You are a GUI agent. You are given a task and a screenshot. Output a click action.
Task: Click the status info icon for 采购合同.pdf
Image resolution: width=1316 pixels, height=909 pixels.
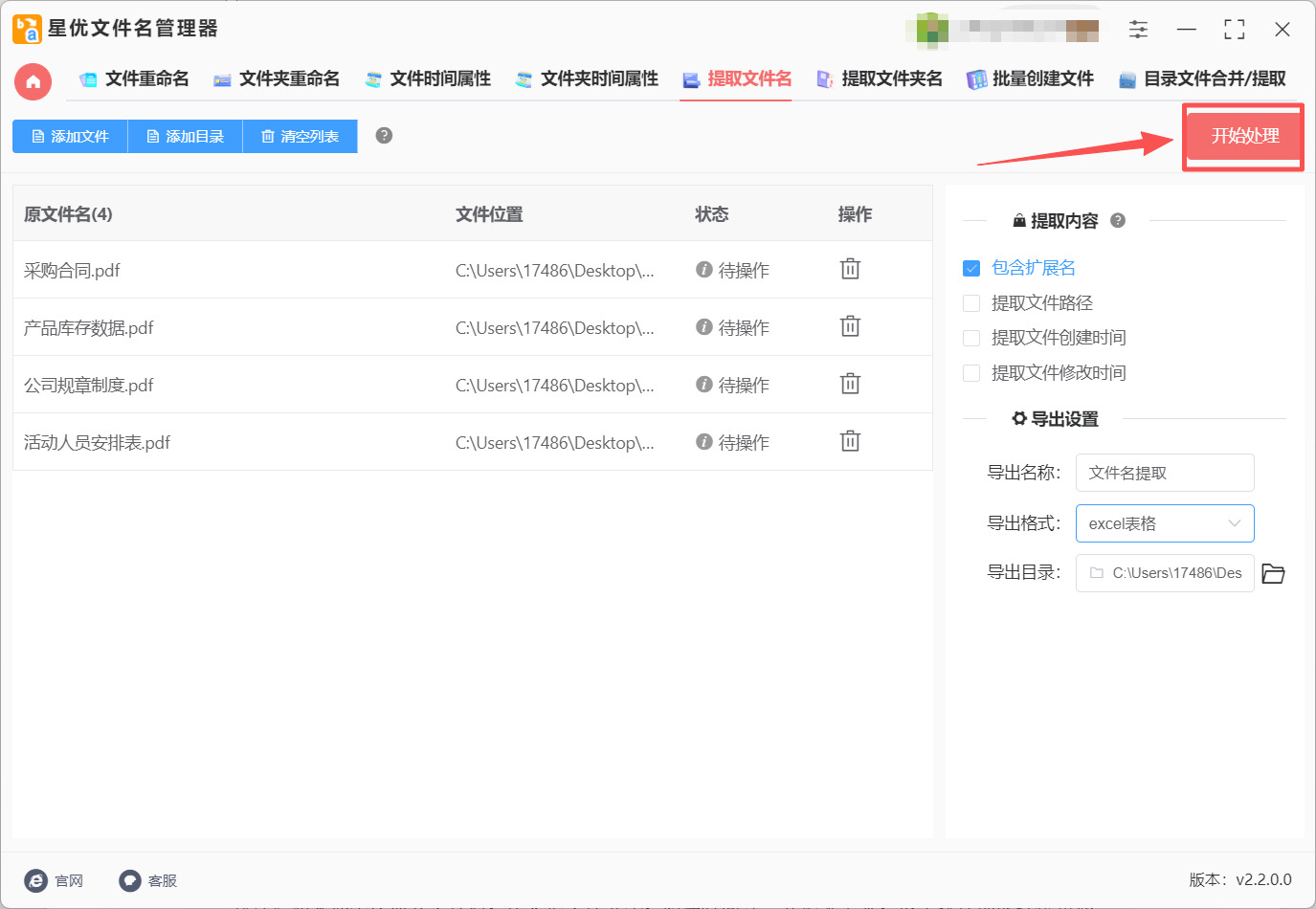click(704, 270)
